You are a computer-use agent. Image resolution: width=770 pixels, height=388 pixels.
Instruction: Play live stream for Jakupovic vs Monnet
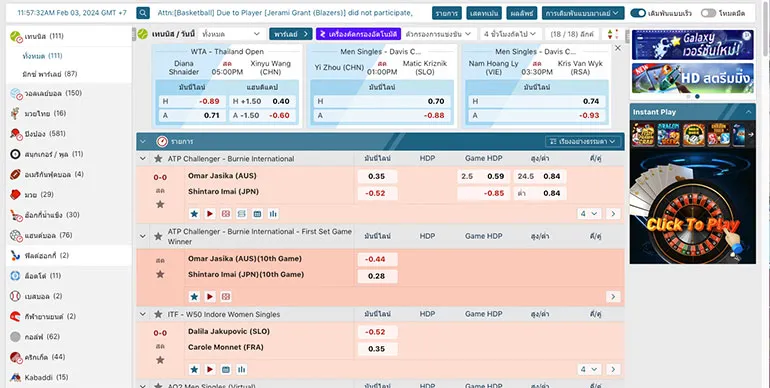tap(210, 369)
